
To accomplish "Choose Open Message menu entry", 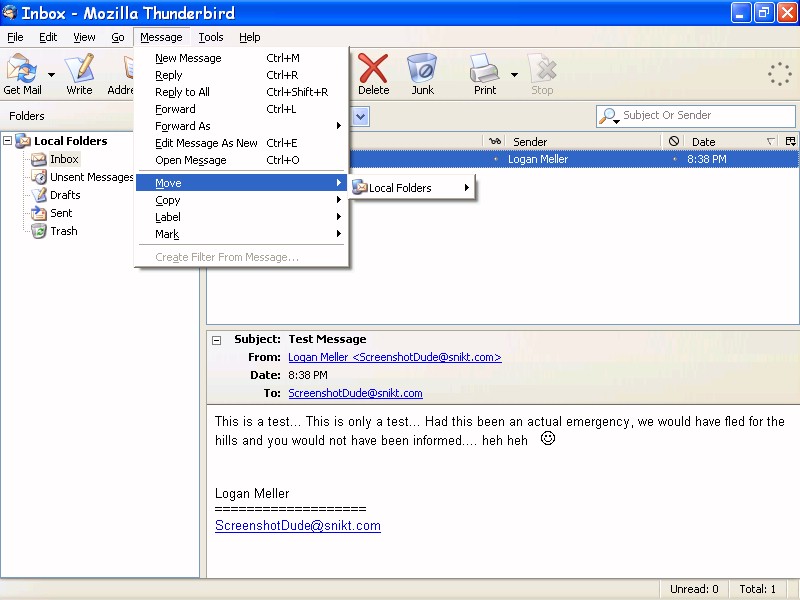I will pos(241,160).
